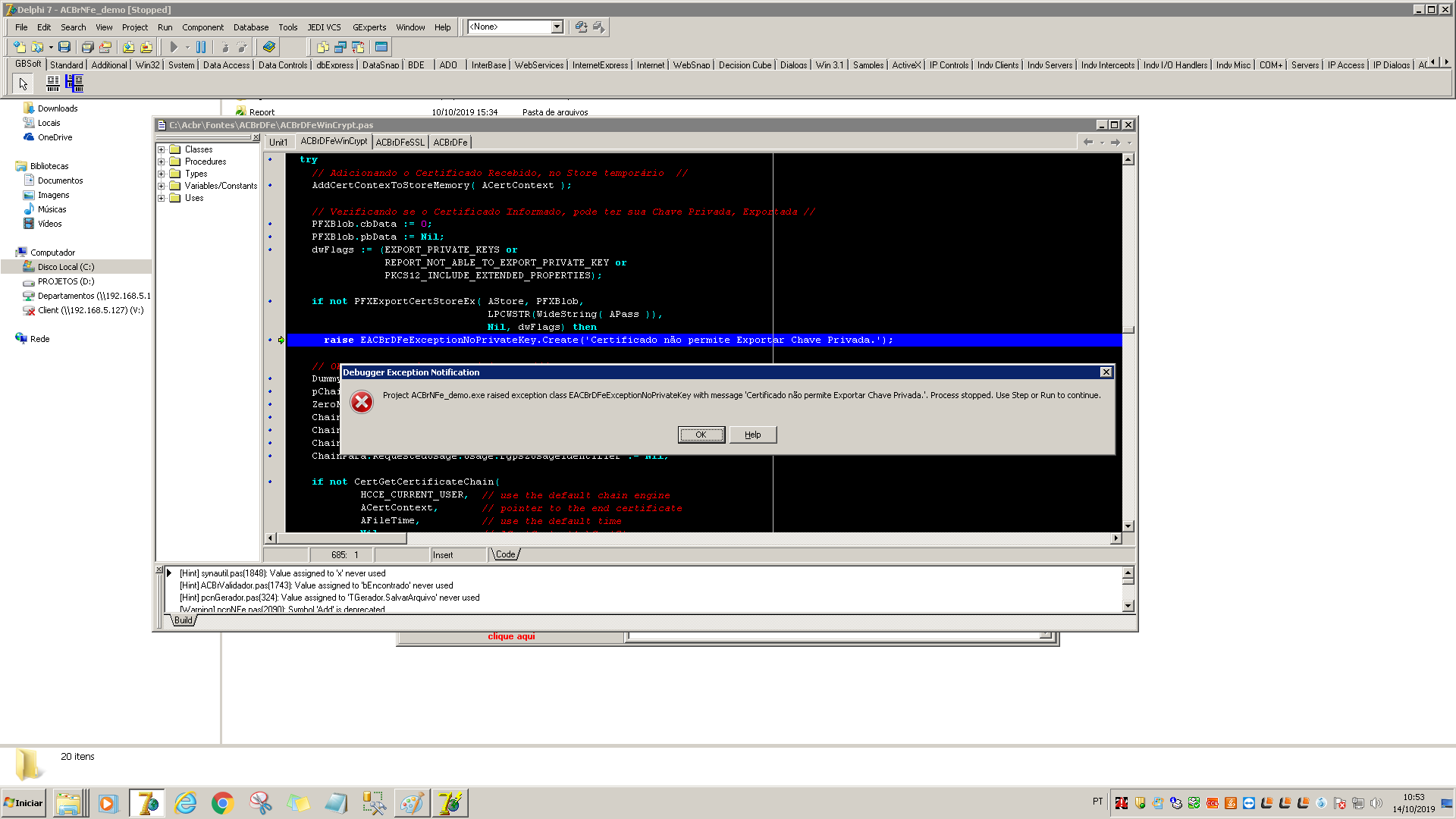The height and width of the screenshot is (819, 1456).
Task: Select the second barcode component in GBSoft palette
Action: coord(74,83)
